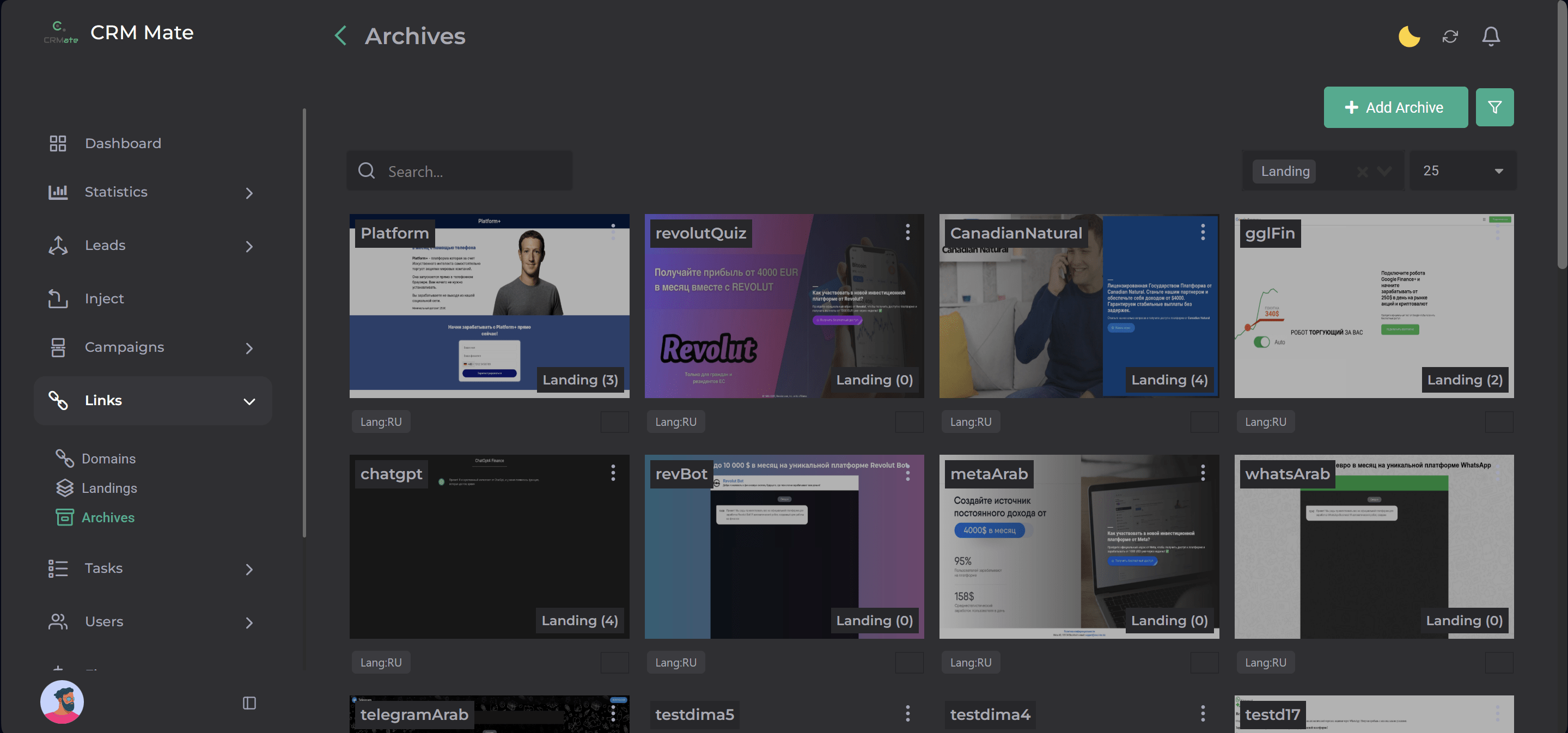Open the whatsArab archive thumbnail

tap(1374, 547)
